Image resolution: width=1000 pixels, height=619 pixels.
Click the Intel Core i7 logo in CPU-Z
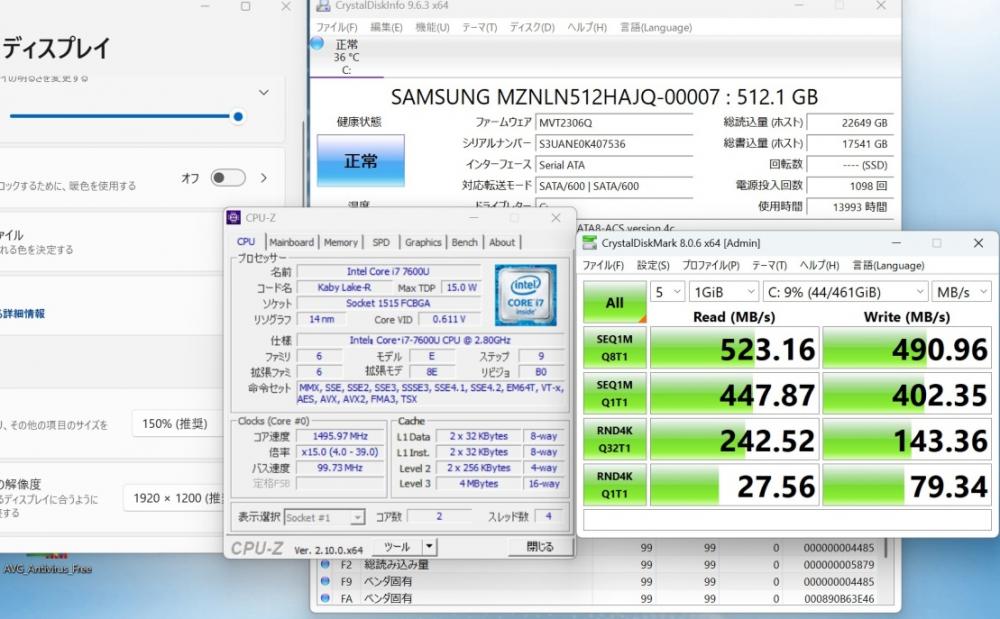pos(526,295)
